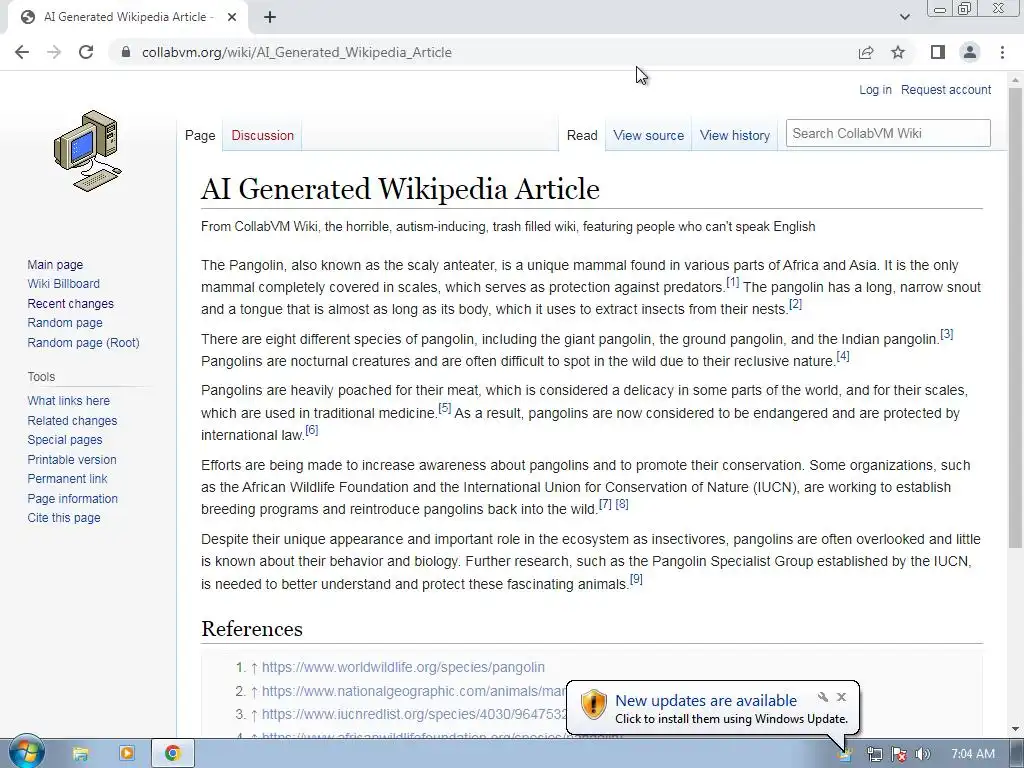
Task: Open the notification balloon wrench options
Action: click(x=823, y=697)
